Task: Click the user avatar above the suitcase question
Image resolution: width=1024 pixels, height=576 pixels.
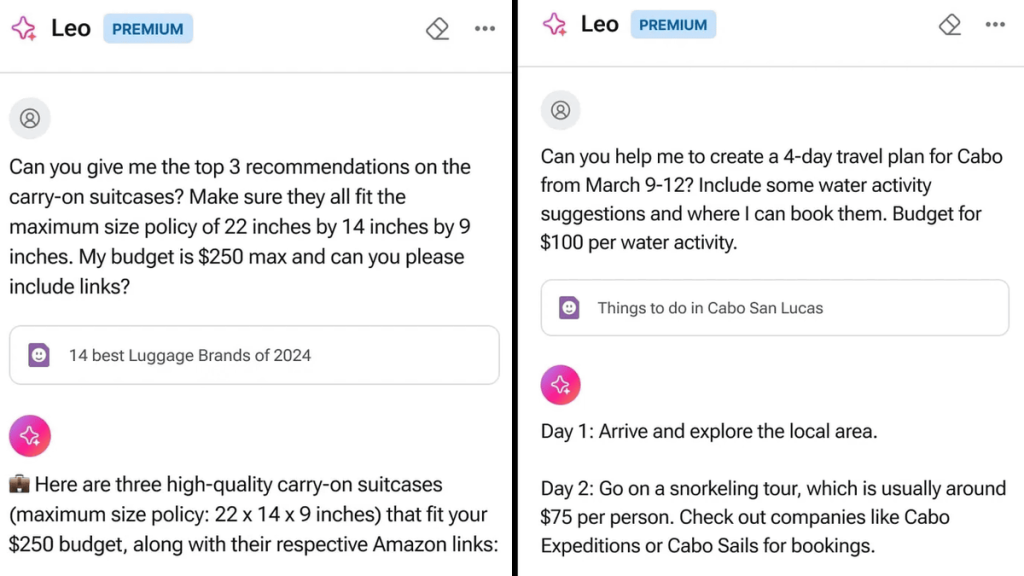Action: pos(30,119)
